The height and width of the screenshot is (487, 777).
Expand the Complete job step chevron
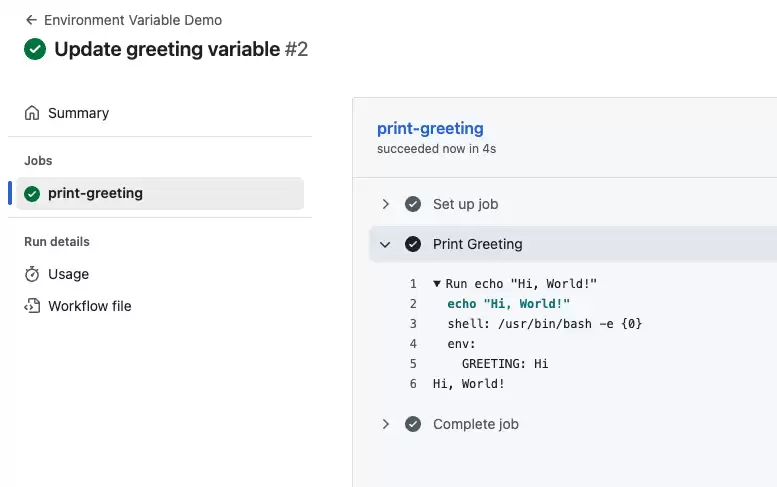(386, 424)
